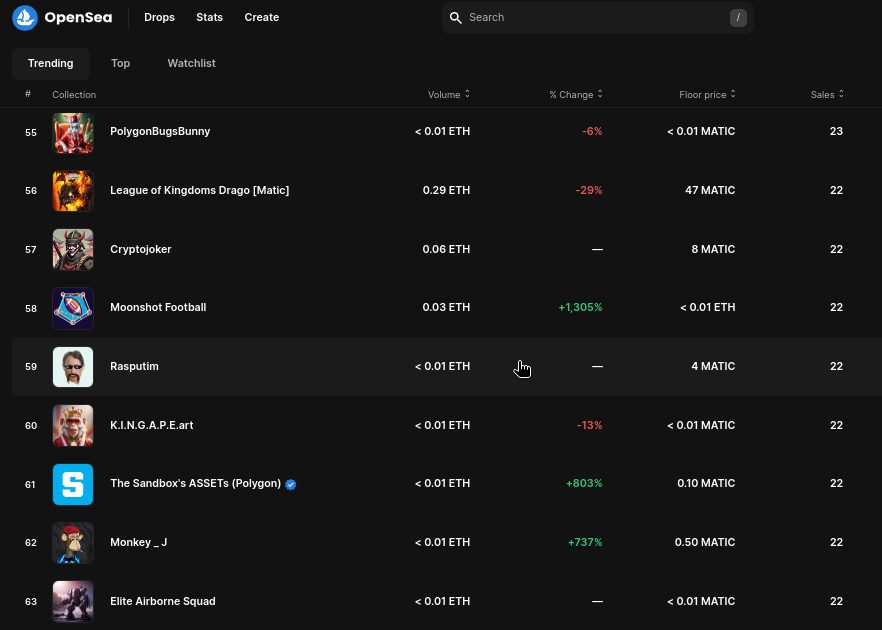Click the +737% change value
The width and height of the screenshot is (882, 630).
585,542
